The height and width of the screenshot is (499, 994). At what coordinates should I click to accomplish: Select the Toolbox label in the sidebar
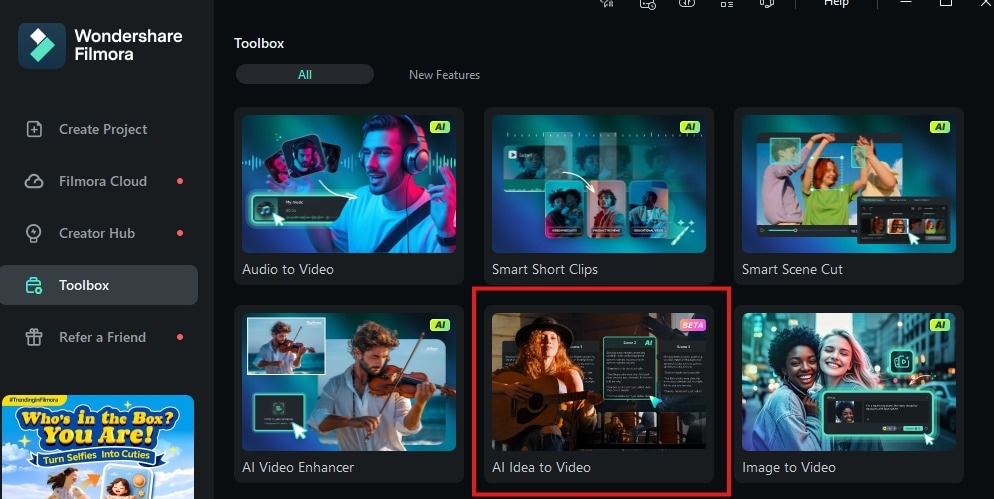(84, 285)
